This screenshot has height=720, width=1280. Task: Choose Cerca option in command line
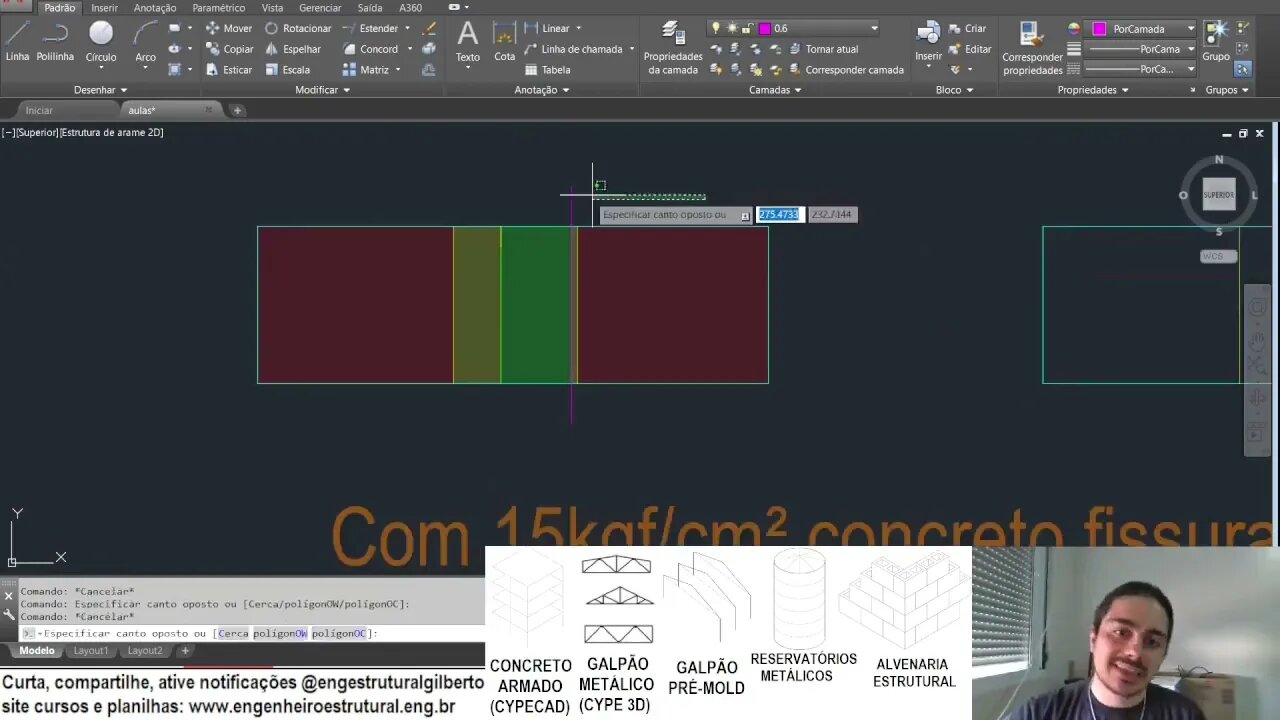pos(233,633)
